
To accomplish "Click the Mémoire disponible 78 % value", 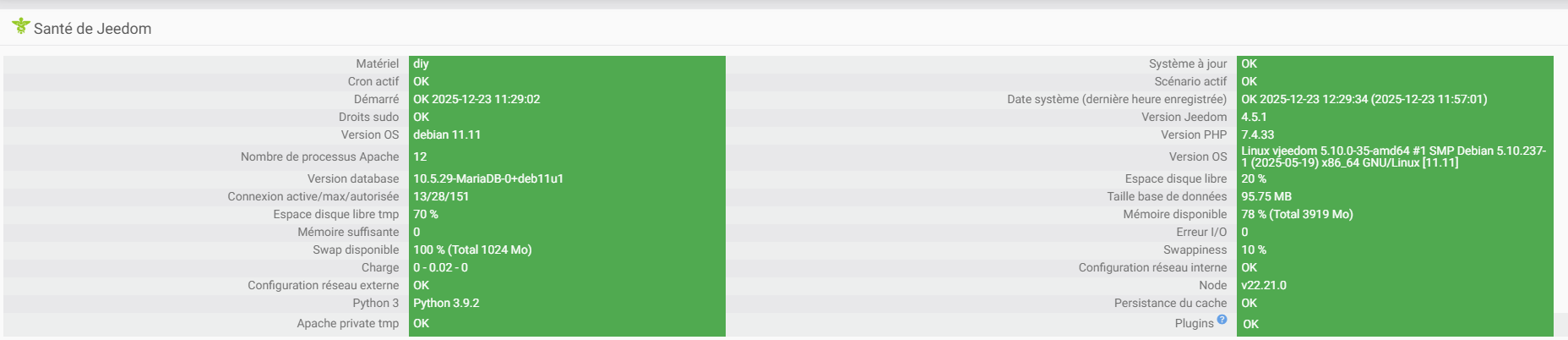I will (1297, 214).
